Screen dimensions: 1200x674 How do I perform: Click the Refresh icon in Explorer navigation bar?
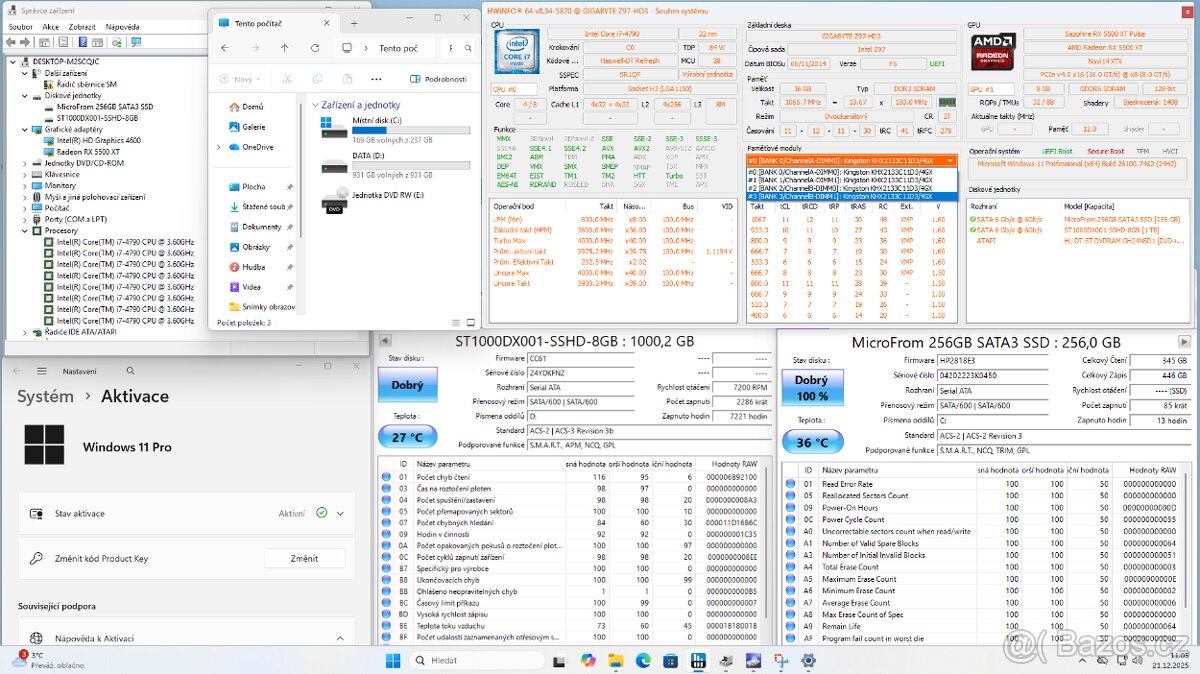[x=316, y=48]
